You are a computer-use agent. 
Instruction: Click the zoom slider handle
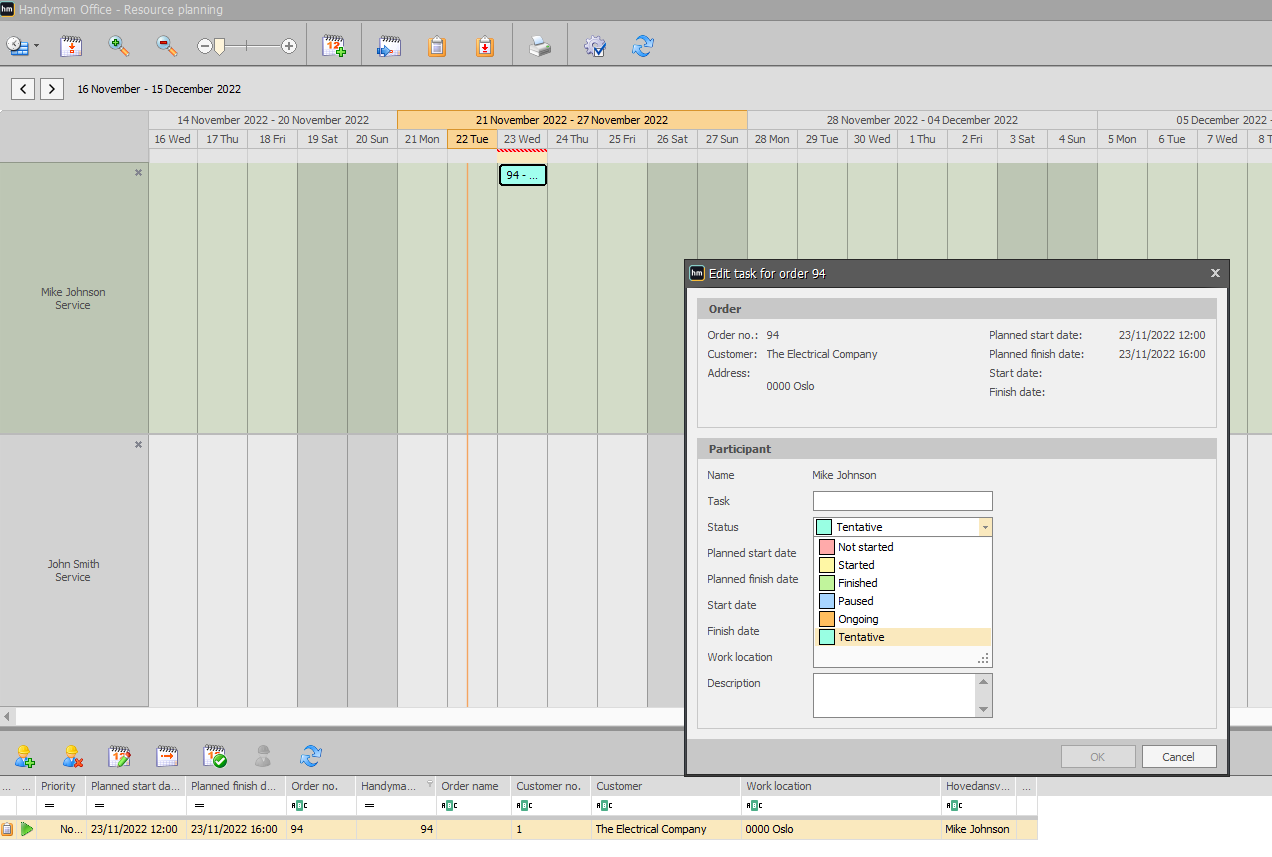click(220, 46)
